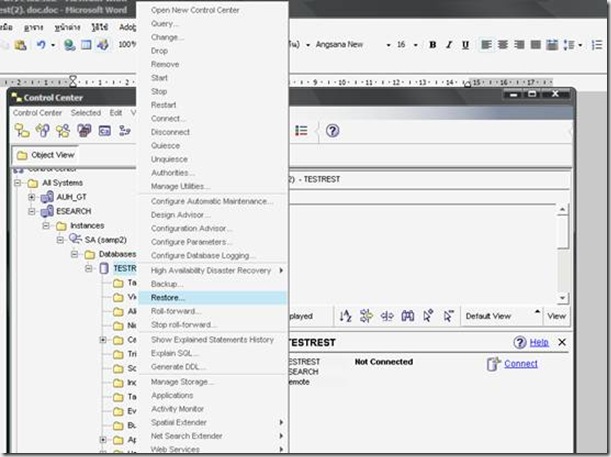The image size is (611, 457).
Task: Click sort A-Z icon in details toolbar
Action: (346, 316)
